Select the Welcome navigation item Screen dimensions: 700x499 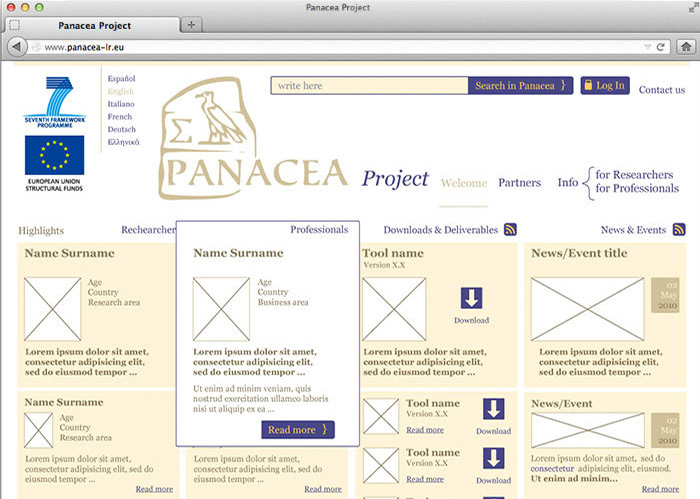pos(464,183)
